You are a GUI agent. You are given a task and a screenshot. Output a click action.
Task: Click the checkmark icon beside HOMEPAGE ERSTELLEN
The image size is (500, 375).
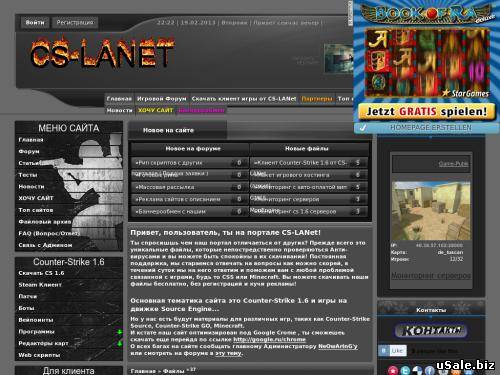tap(363, 128)
